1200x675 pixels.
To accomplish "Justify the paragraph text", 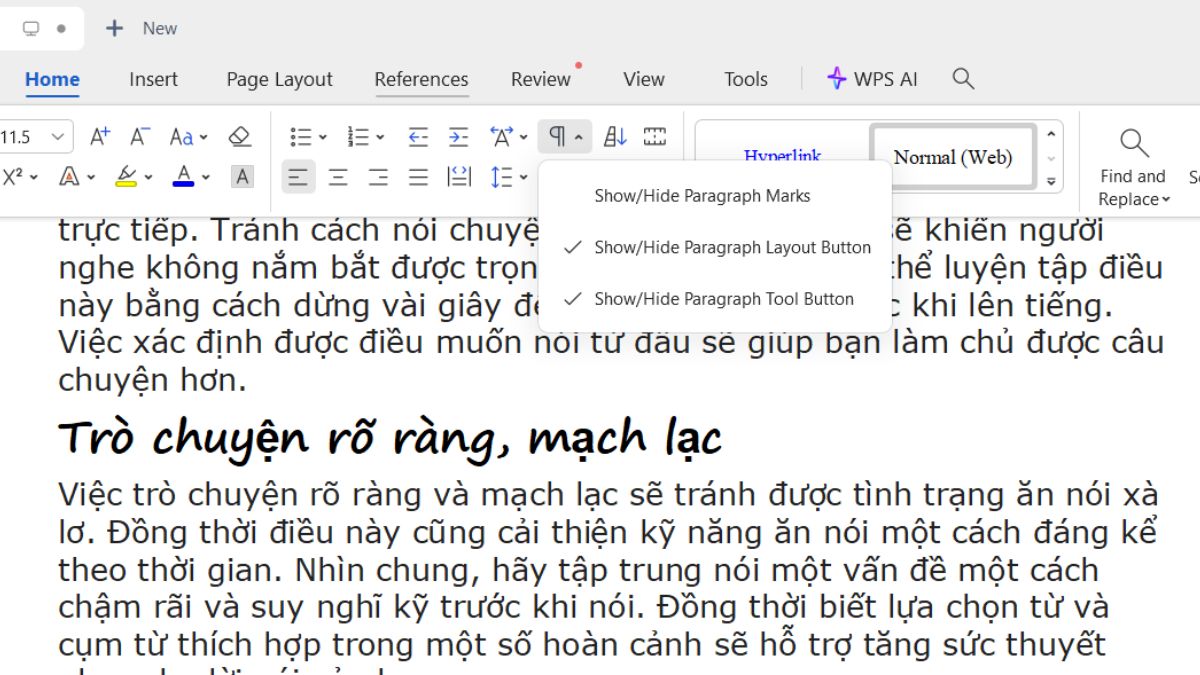I will point(418,178).
